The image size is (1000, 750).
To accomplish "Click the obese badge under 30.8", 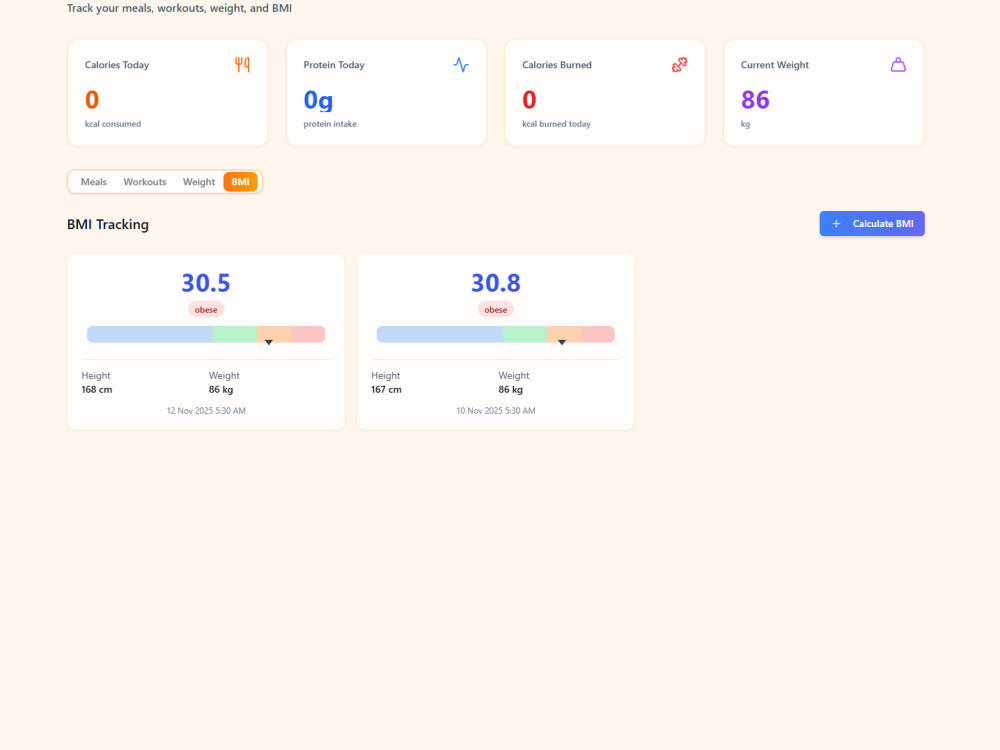I will tap(496, 310).
